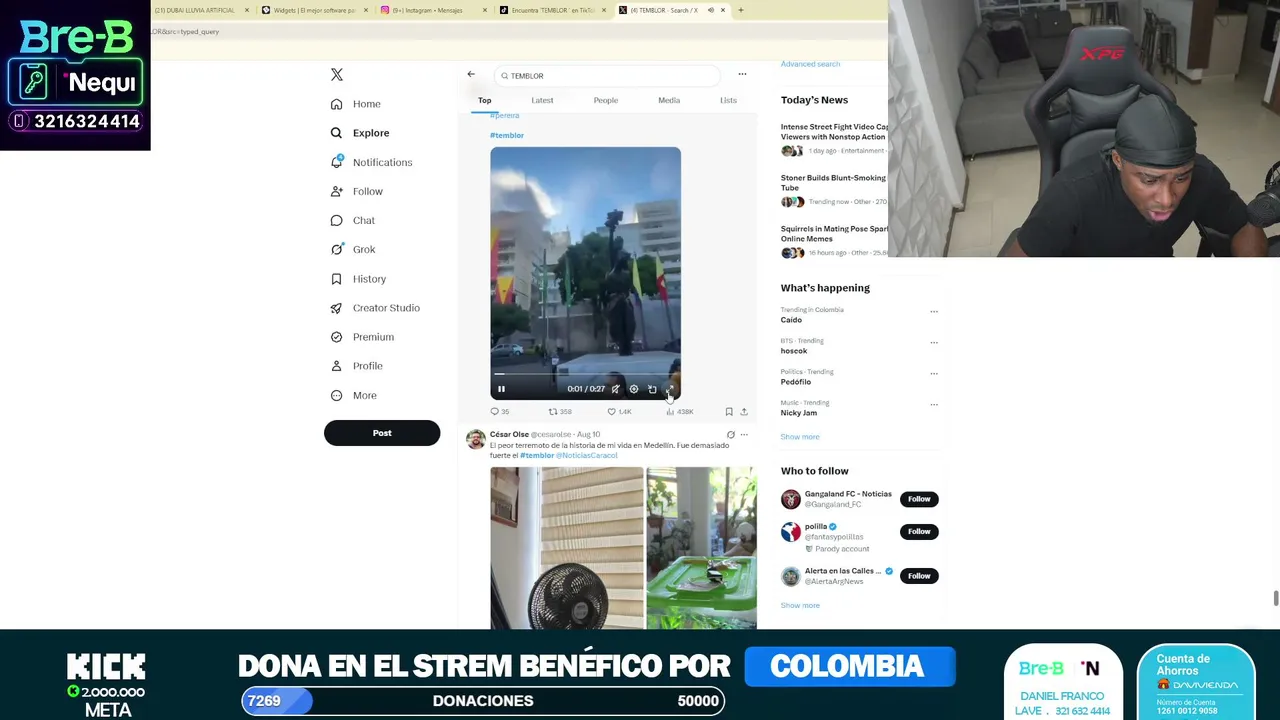
Task: Open more options on César Olse post
Action: click(x=744, y=435)
